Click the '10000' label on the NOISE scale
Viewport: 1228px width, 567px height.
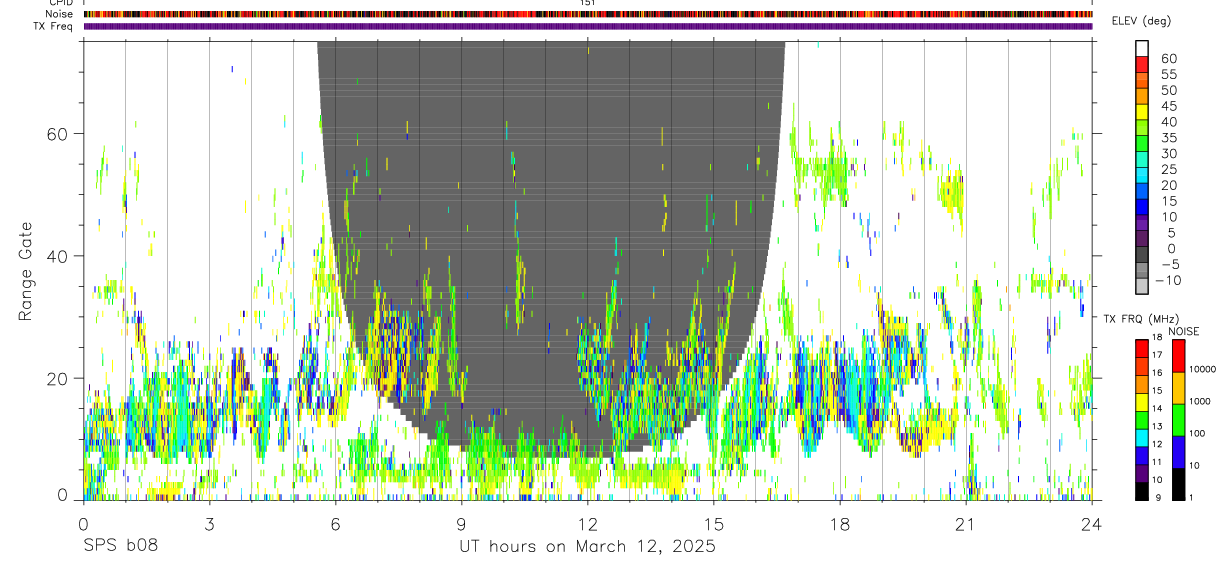[1204, 370]
